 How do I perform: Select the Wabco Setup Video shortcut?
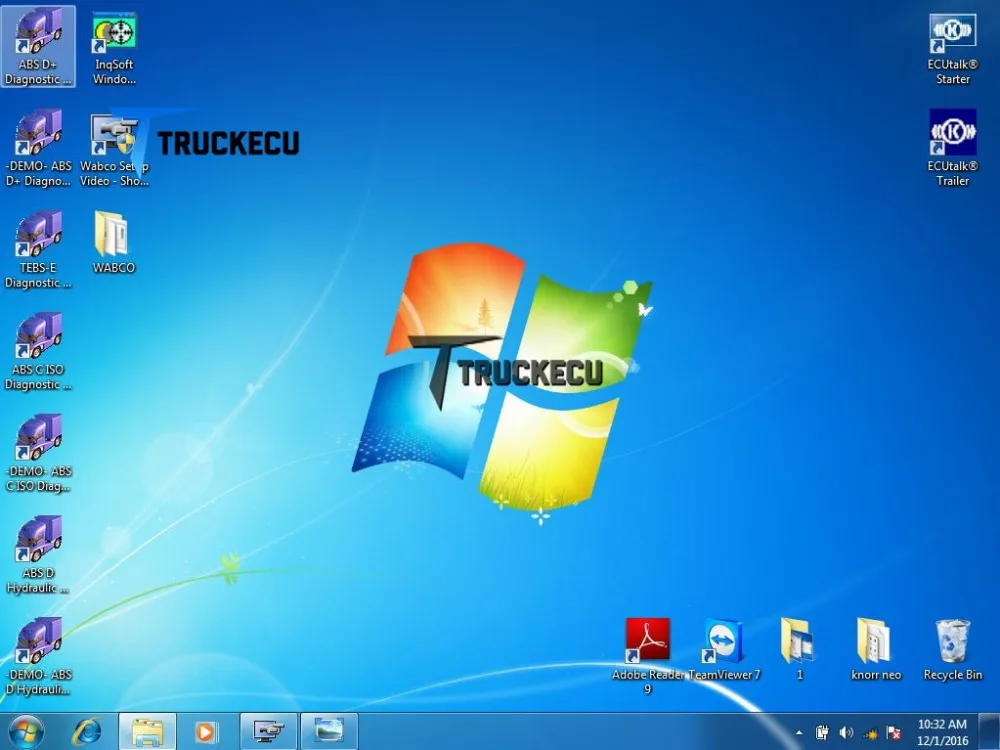coord(114,148)
